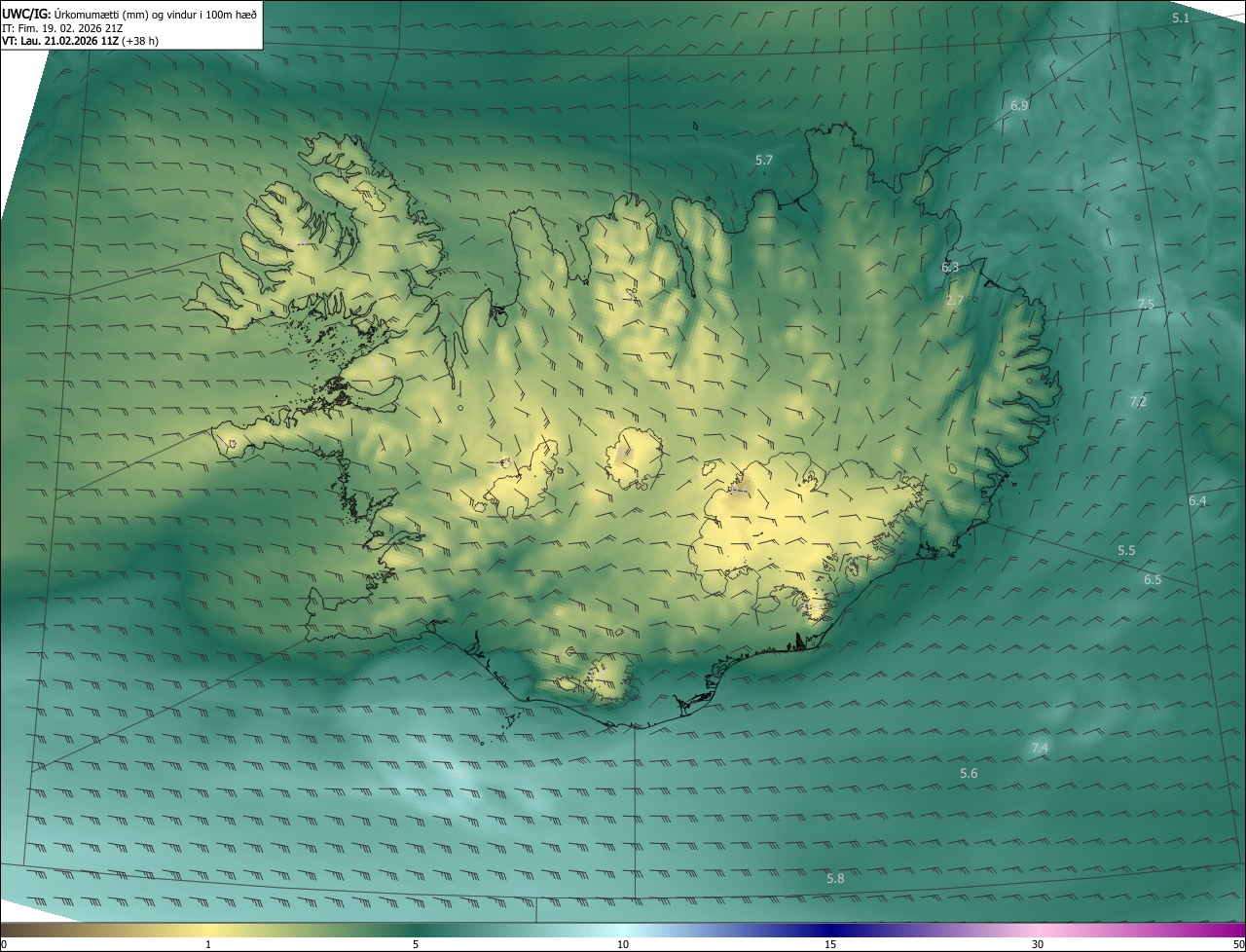The width and height of the screenshot is (1246, 952).
Task: Click the 1 tick on the colour scale
Action: tap(208, 944)
